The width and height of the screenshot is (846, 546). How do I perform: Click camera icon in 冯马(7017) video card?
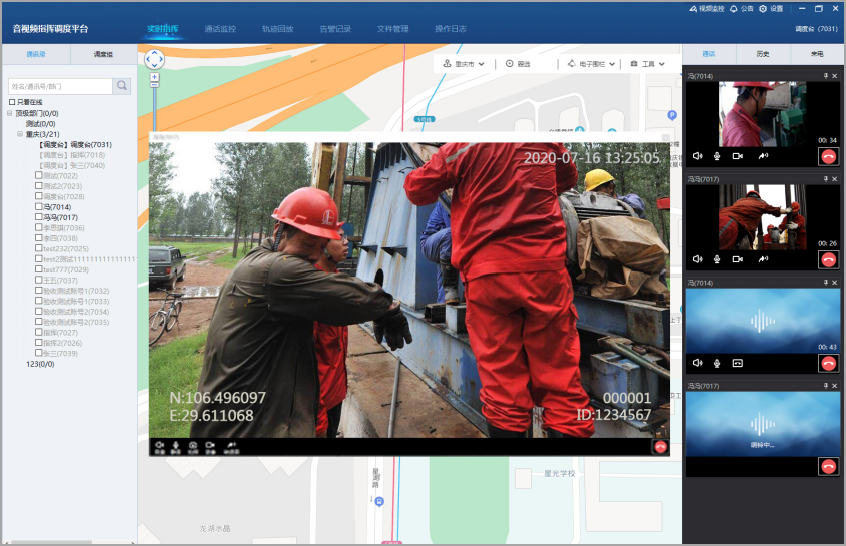click(x=737, y=259)
